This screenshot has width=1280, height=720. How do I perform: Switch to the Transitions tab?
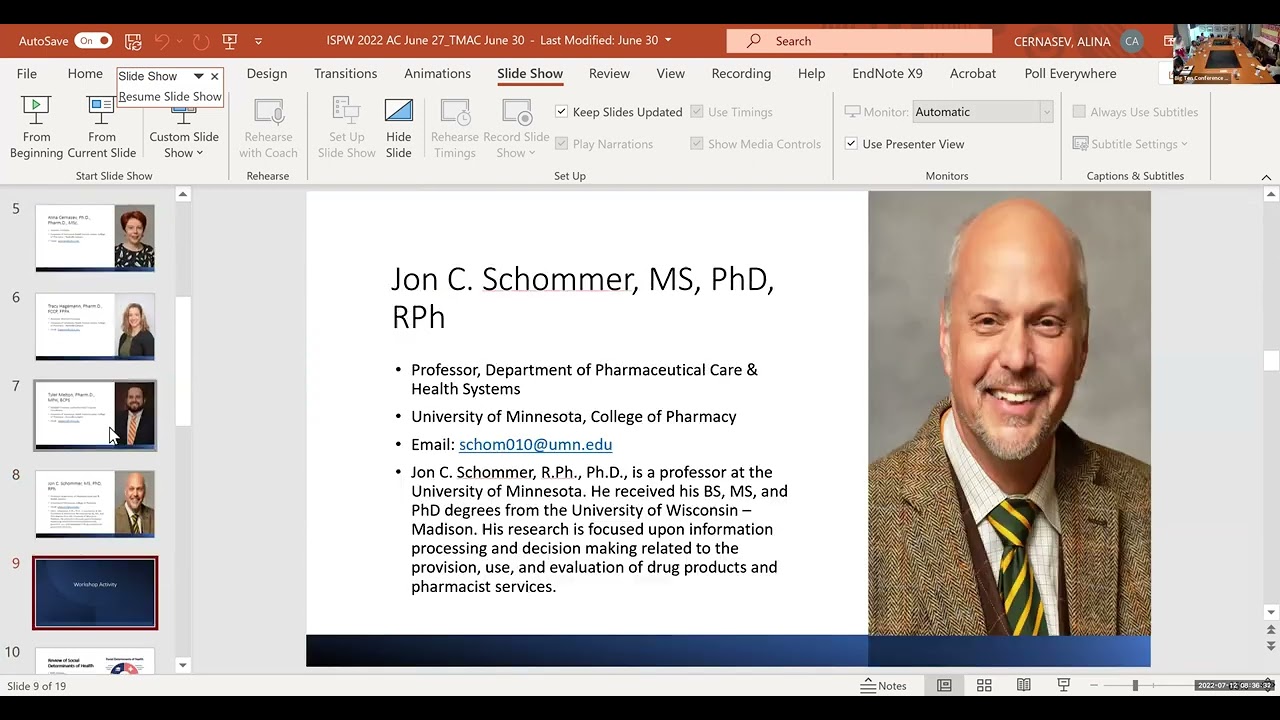(x=345, y=74)
